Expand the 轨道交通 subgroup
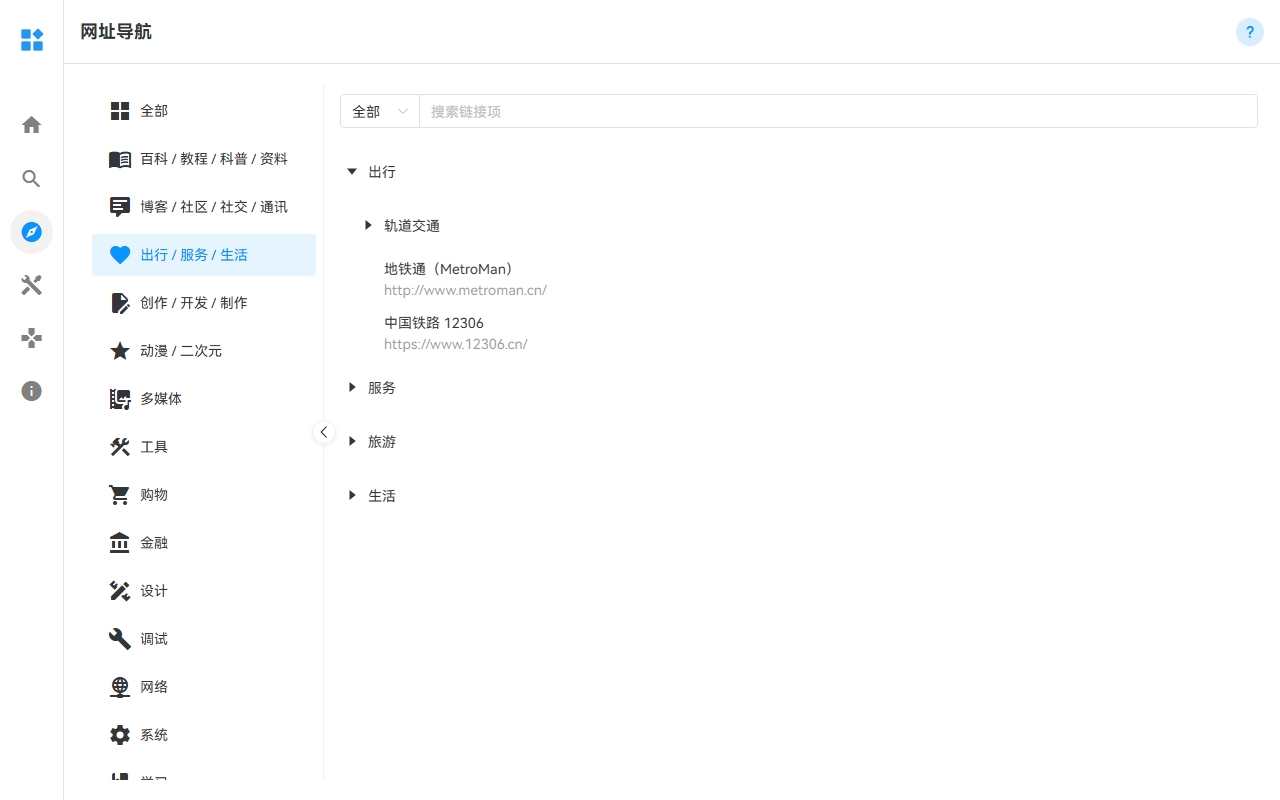The image size is (1280, 800). [368, 226]
